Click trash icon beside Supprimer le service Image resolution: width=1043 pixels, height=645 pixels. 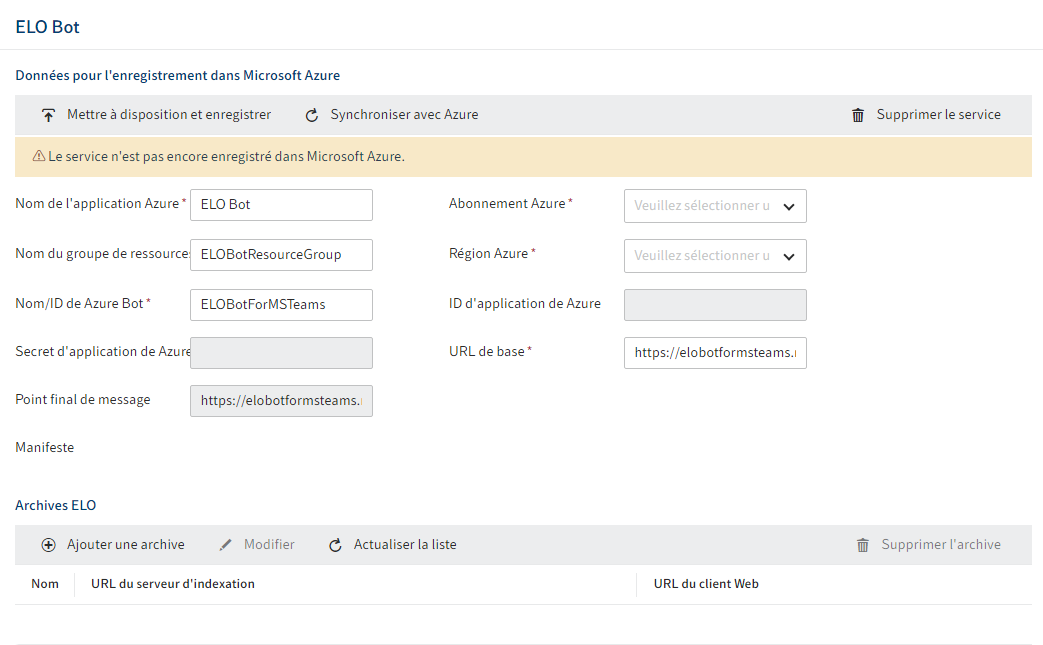pos(858,115)
